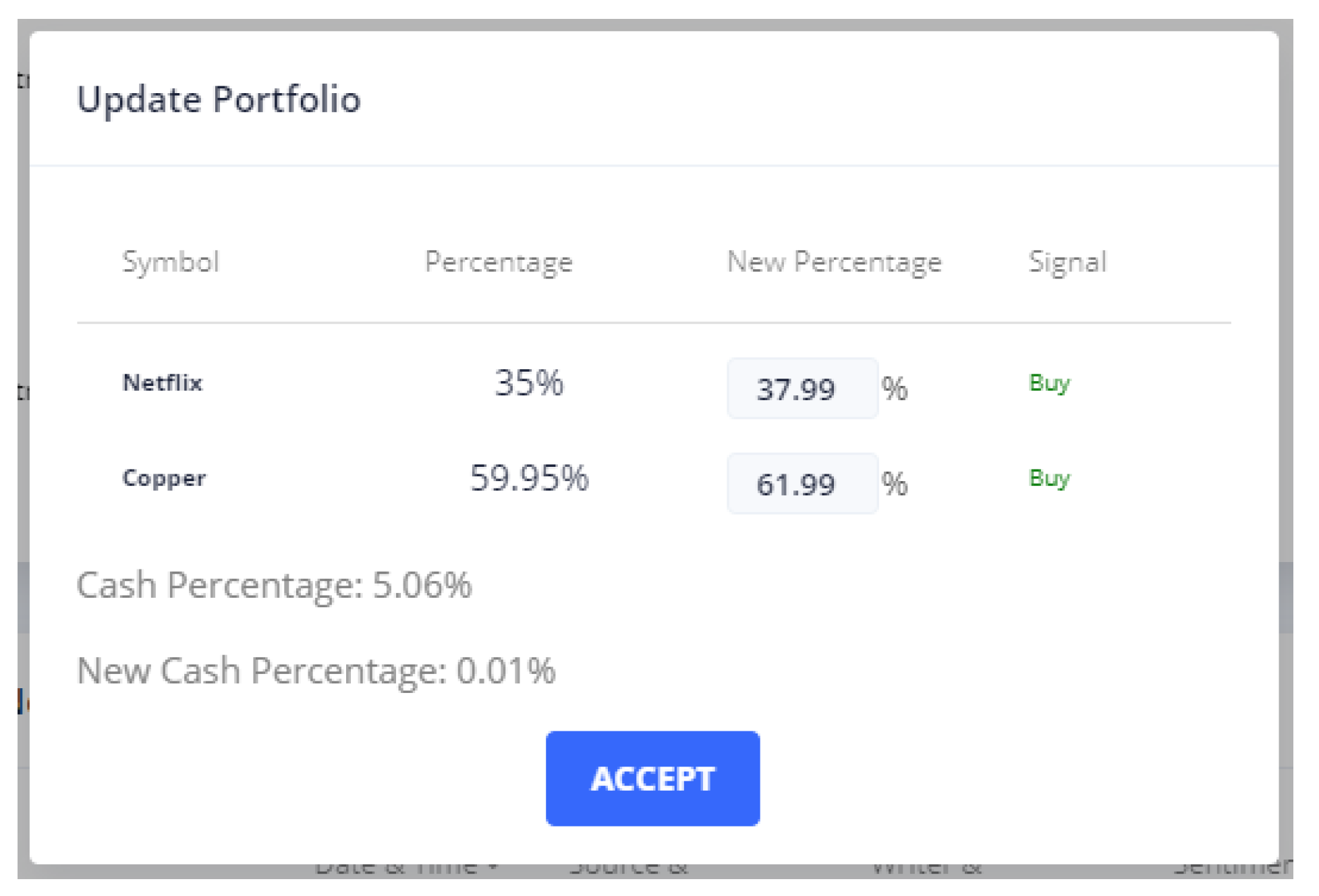Select the Netflix symbol label
The width and height of the screenshot is (1319, 896).
click(x=162, y=383)
